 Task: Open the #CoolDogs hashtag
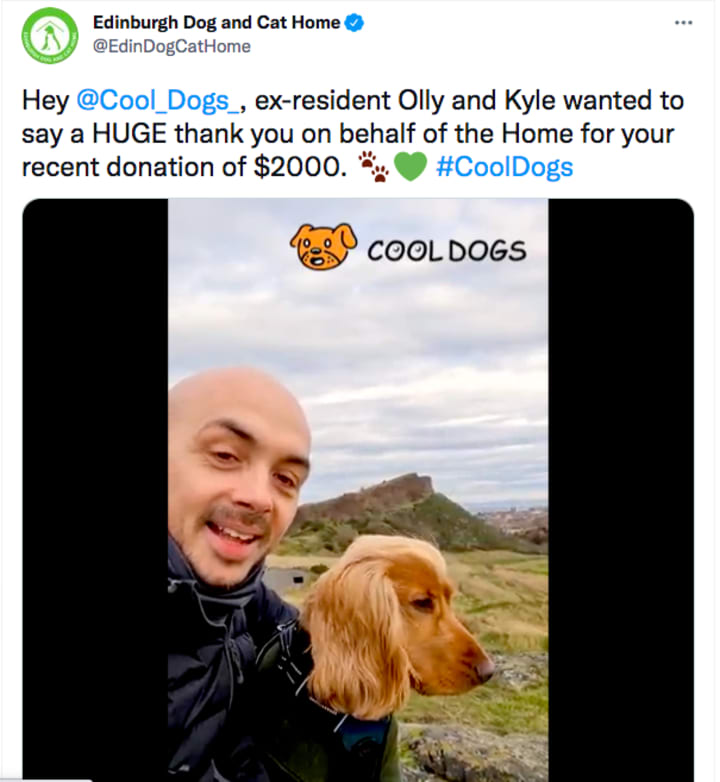tap(505, 166)
